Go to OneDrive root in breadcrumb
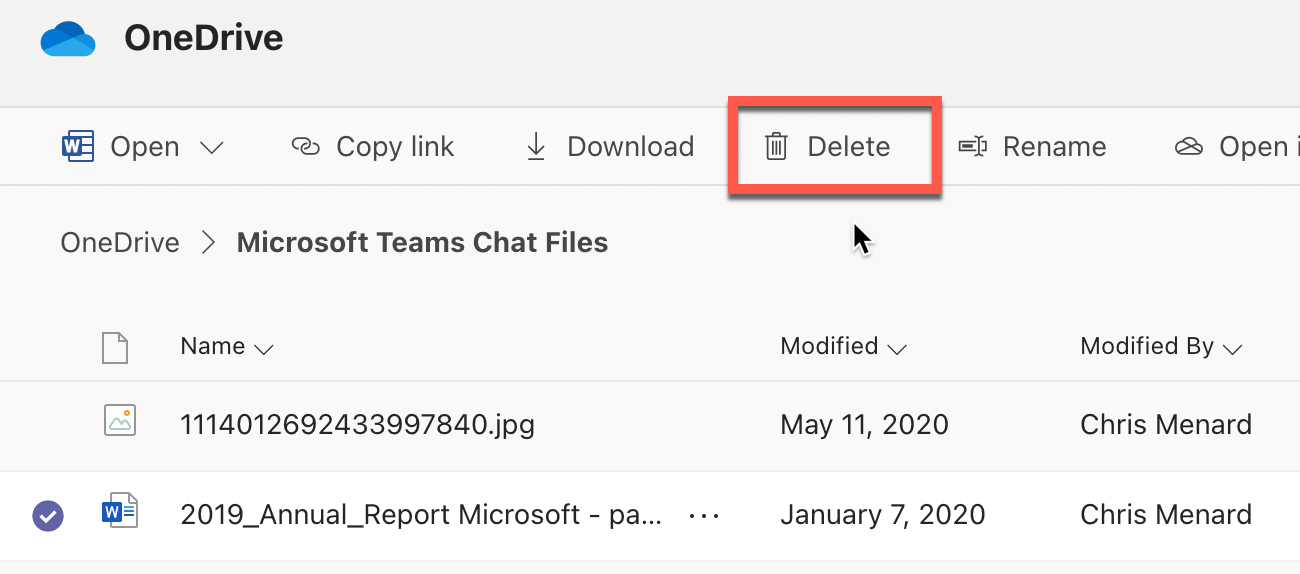The image size is (1300, 574). pyautogui.click(x=120, y=242)
